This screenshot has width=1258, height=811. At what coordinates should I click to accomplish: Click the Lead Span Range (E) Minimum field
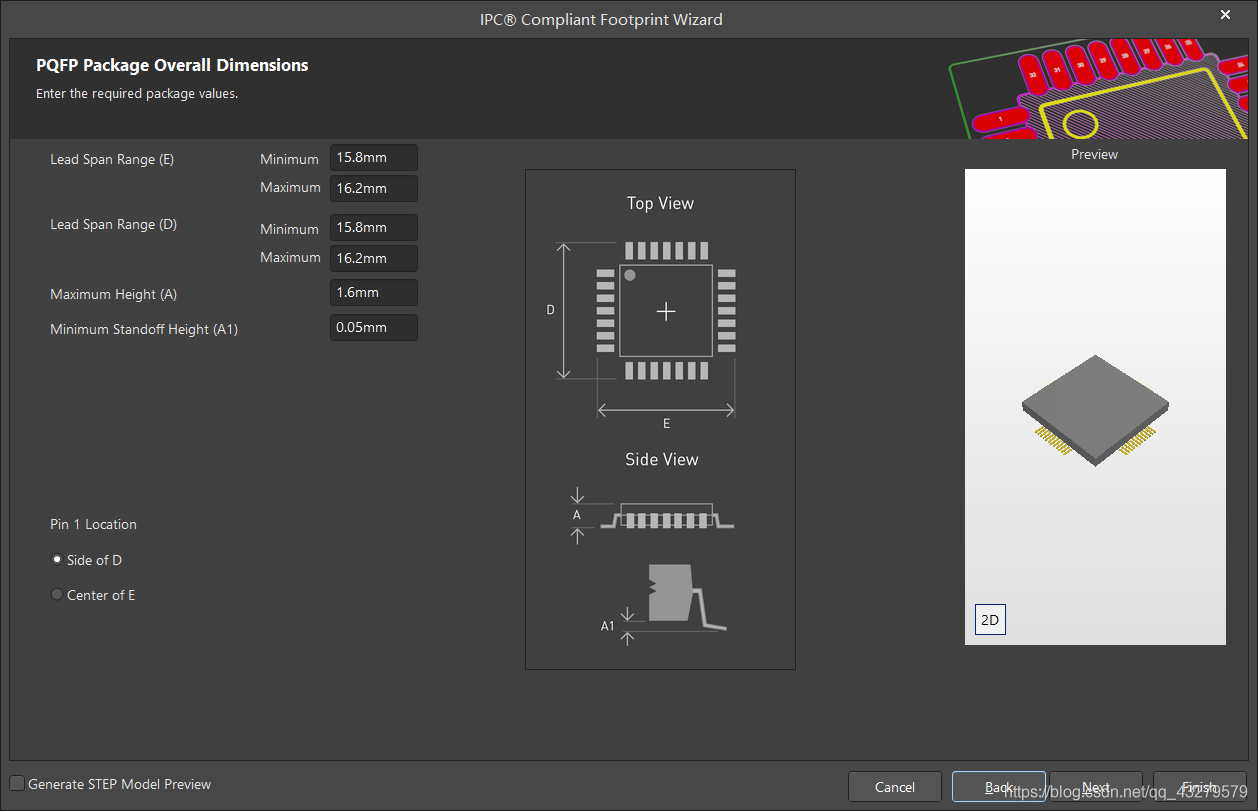[x=374, y=158]
